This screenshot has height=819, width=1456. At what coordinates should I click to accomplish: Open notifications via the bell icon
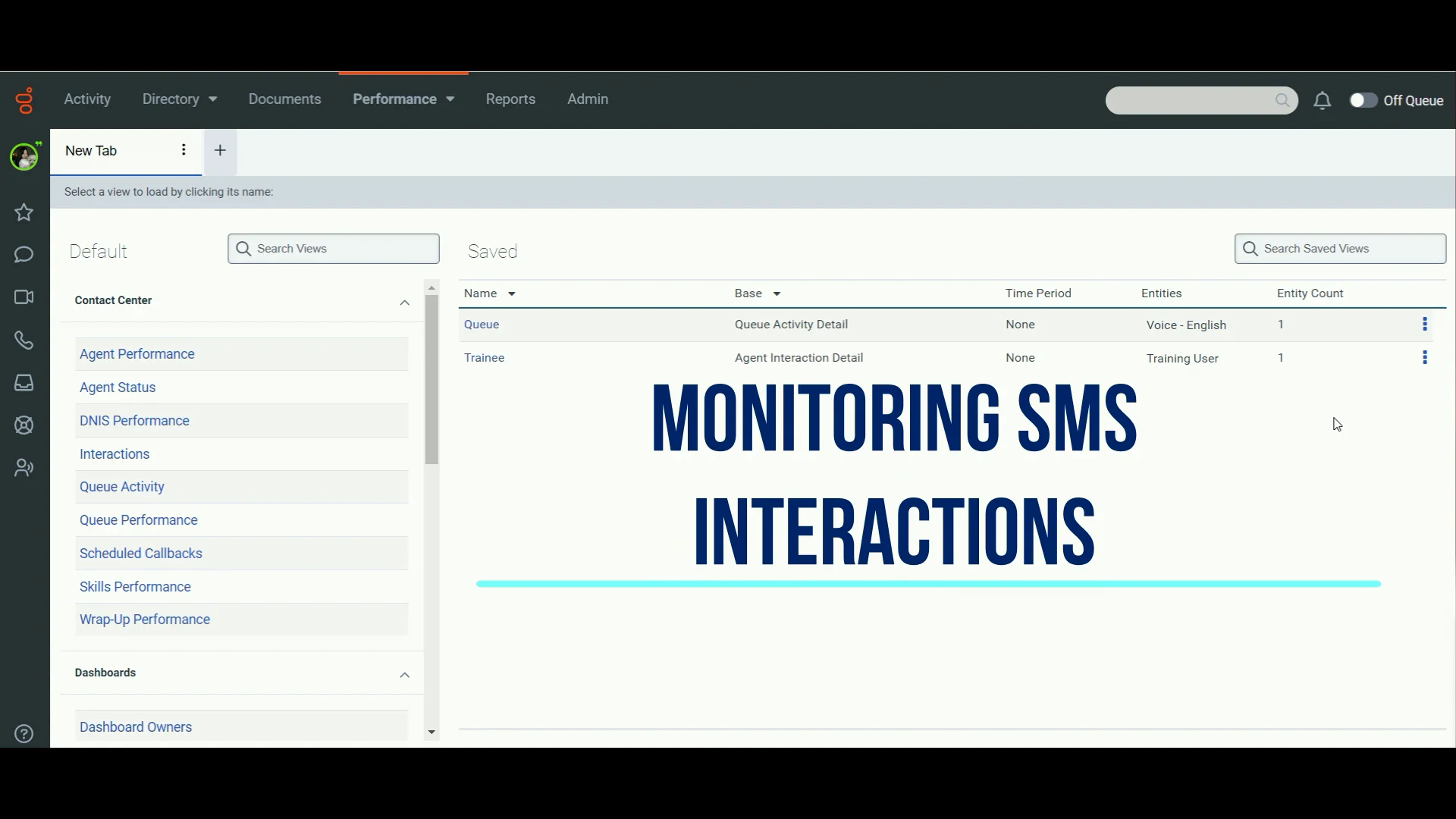1322,100
